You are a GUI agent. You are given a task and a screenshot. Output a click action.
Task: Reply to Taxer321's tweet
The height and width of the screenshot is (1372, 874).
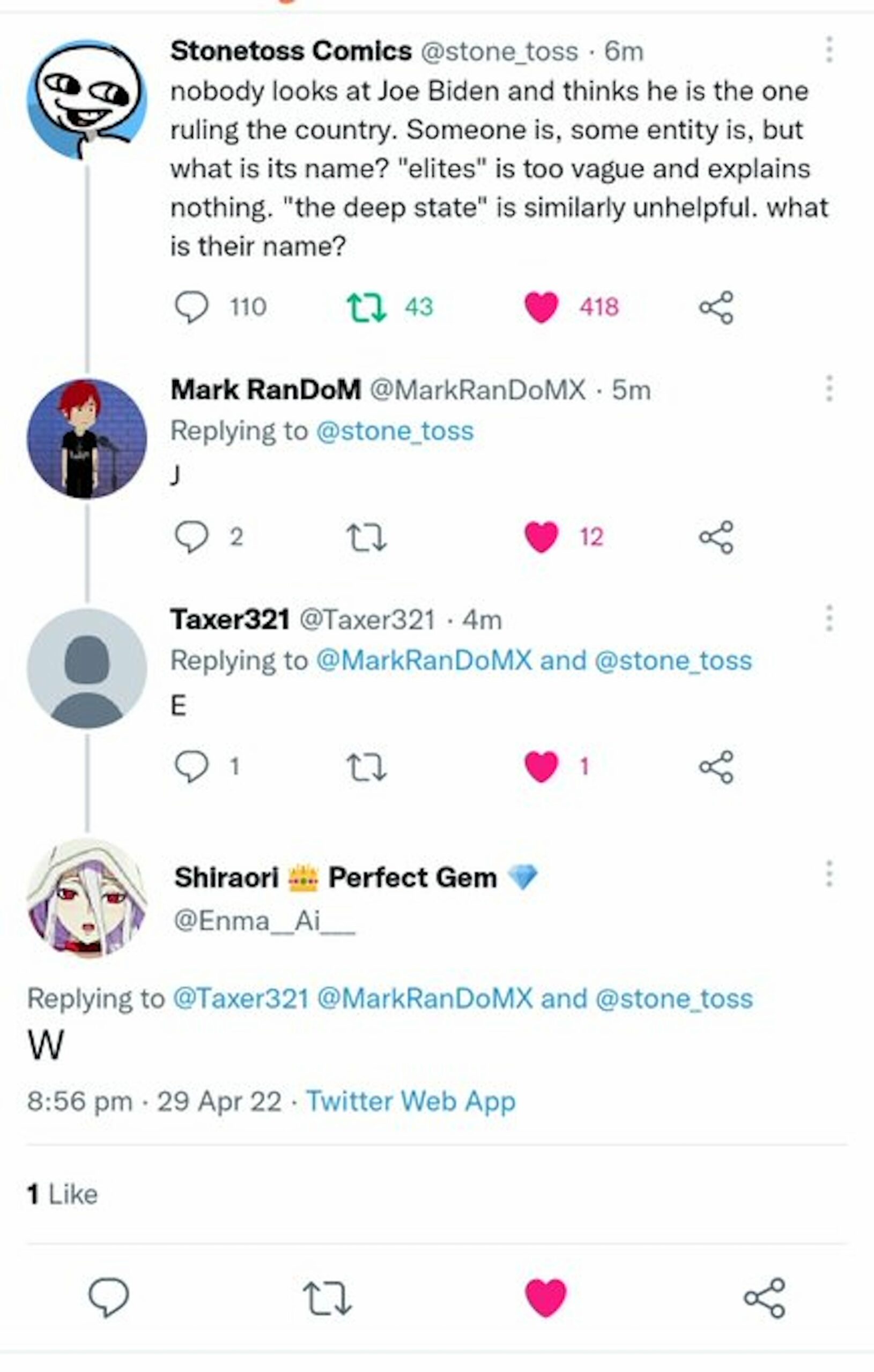point(191,767)
